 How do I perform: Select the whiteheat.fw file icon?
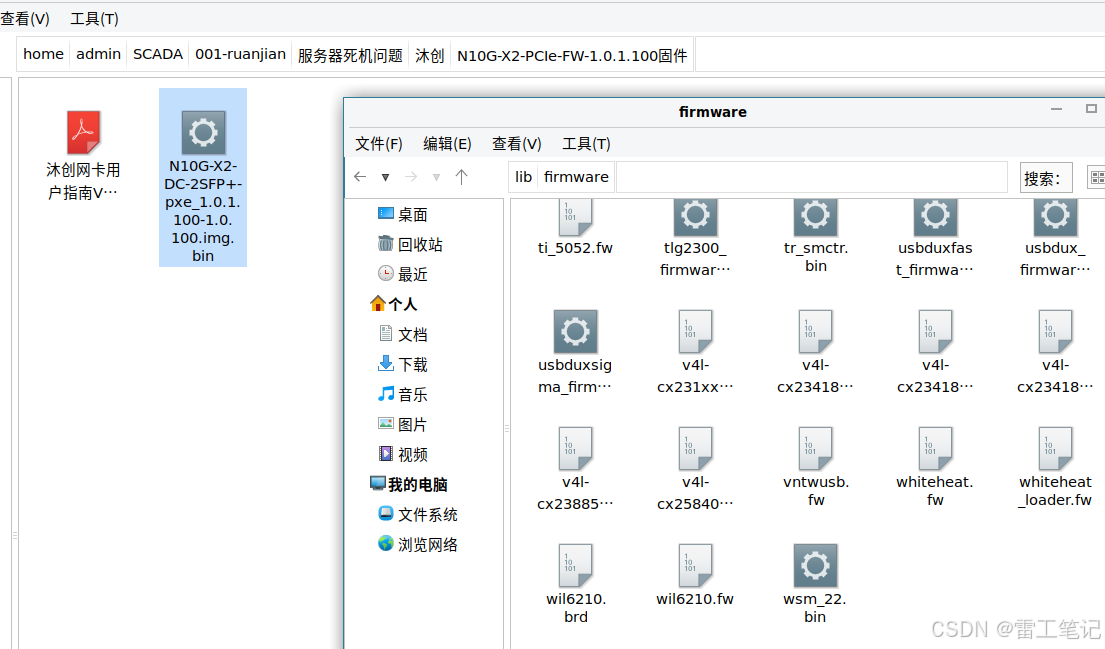click(935, 448)
